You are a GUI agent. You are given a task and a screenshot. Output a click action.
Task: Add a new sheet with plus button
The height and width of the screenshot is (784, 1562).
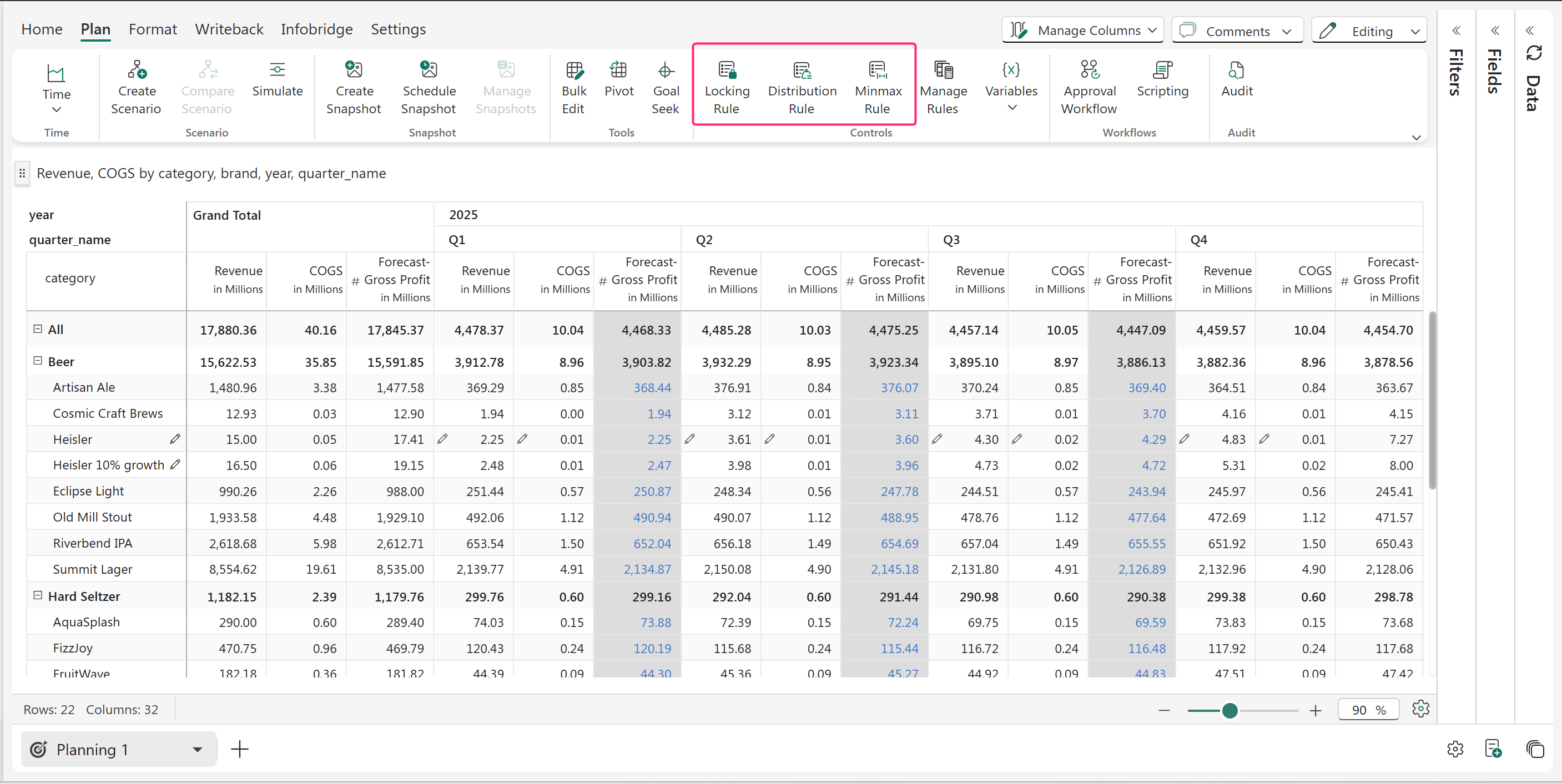coord(239,750)
